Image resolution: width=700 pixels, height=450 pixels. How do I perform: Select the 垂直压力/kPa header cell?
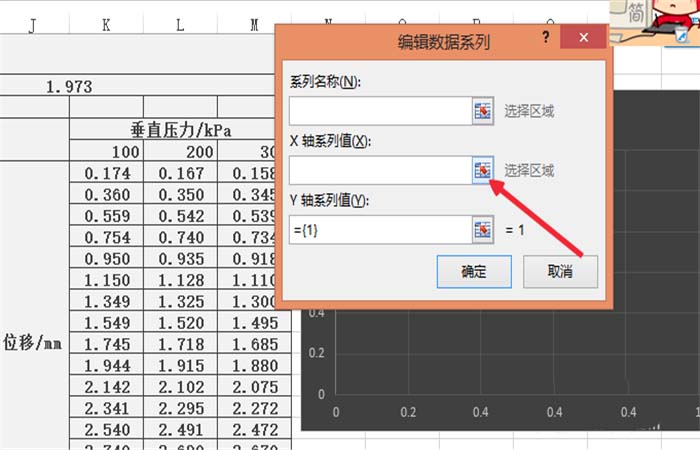pyautogui.click(x=180, y=129)
